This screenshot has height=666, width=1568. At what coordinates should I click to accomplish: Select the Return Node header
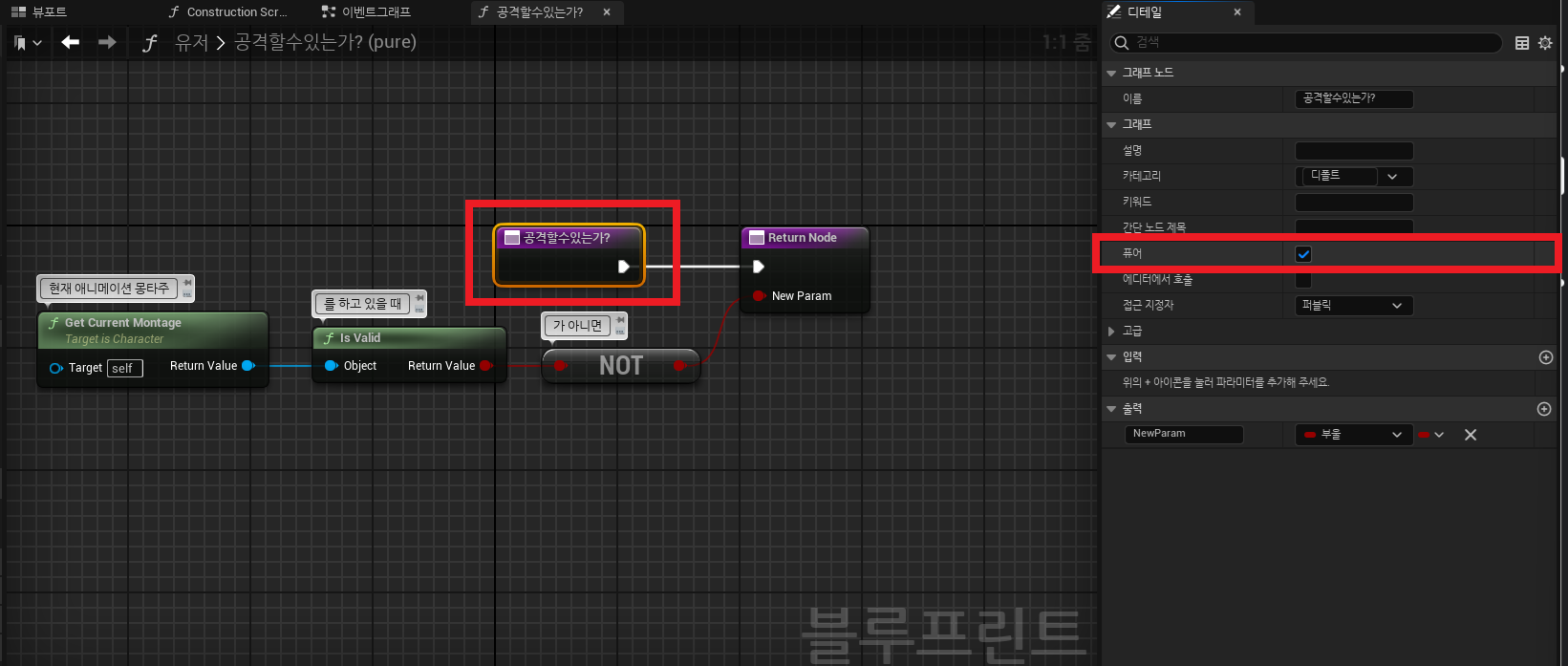(x=805, y=238)
